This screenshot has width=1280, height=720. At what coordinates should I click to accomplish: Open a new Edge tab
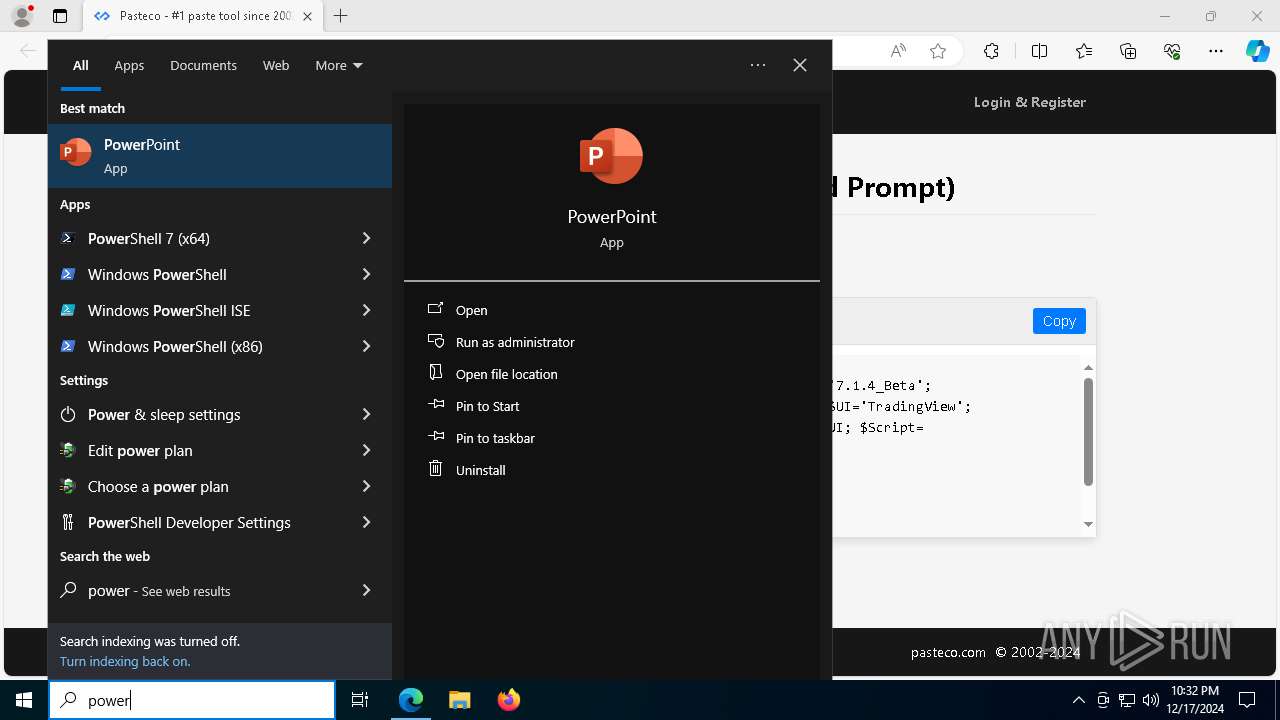tap(341, 16)
